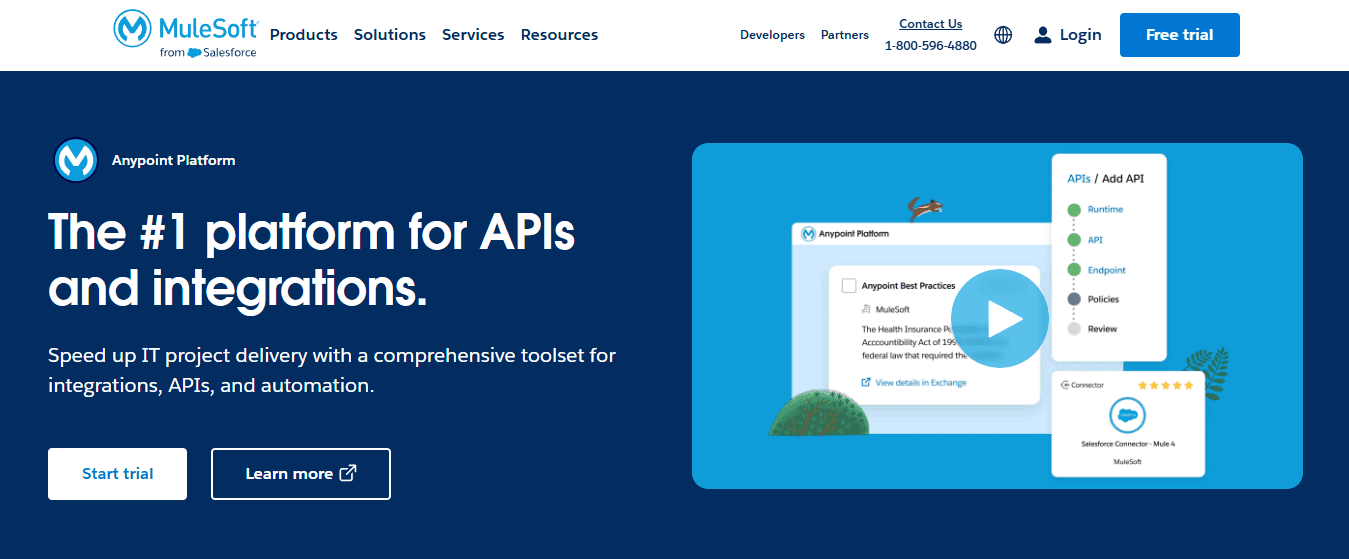
Task: Click the Contact Us link
Action: click(x=930, y=24)
